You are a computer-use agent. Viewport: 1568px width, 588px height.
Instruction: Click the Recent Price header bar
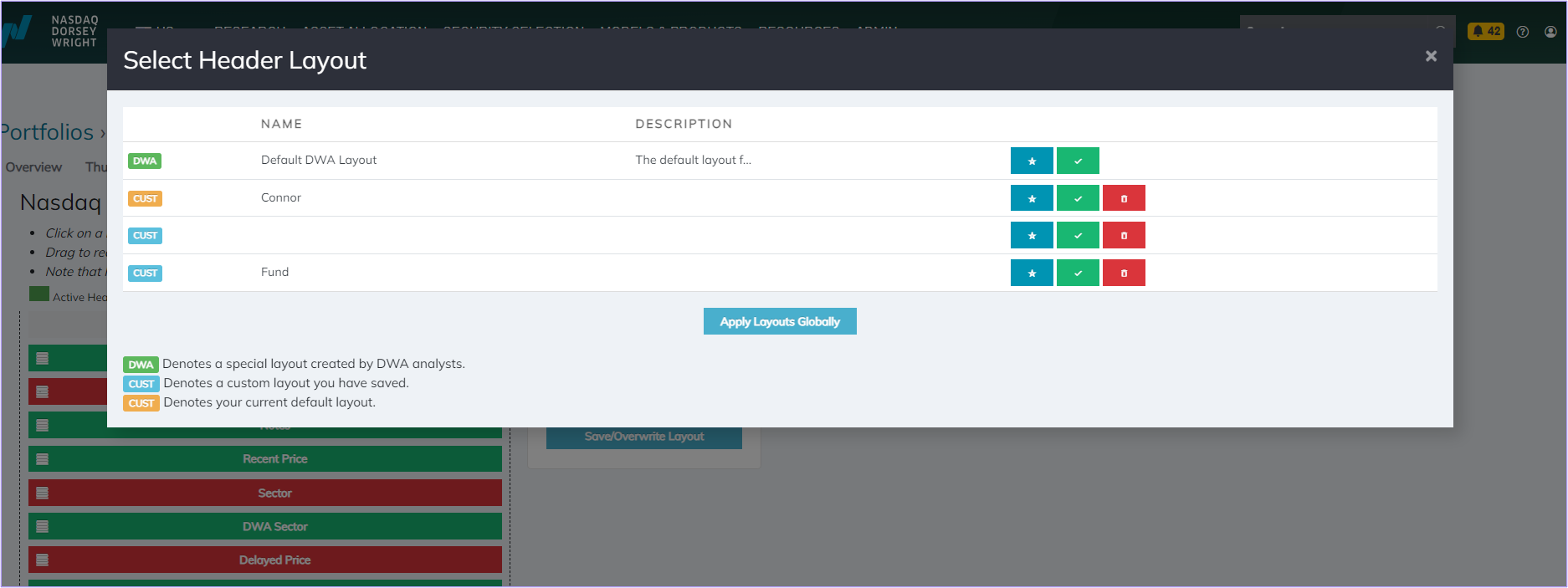pos(265,459)
